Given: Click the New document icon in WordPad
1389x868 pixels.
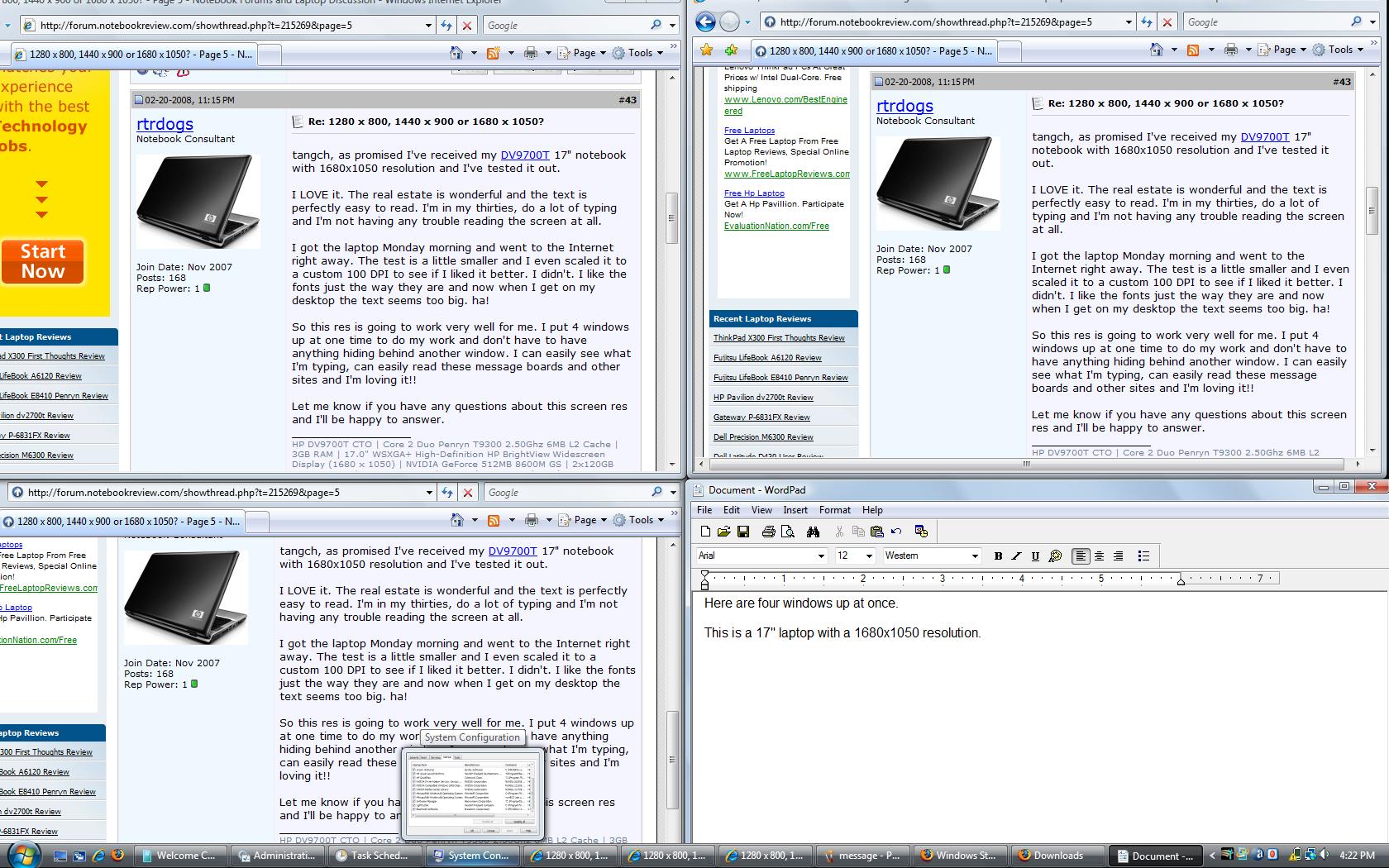Looking at the screenshot, I should pos(705,532).
